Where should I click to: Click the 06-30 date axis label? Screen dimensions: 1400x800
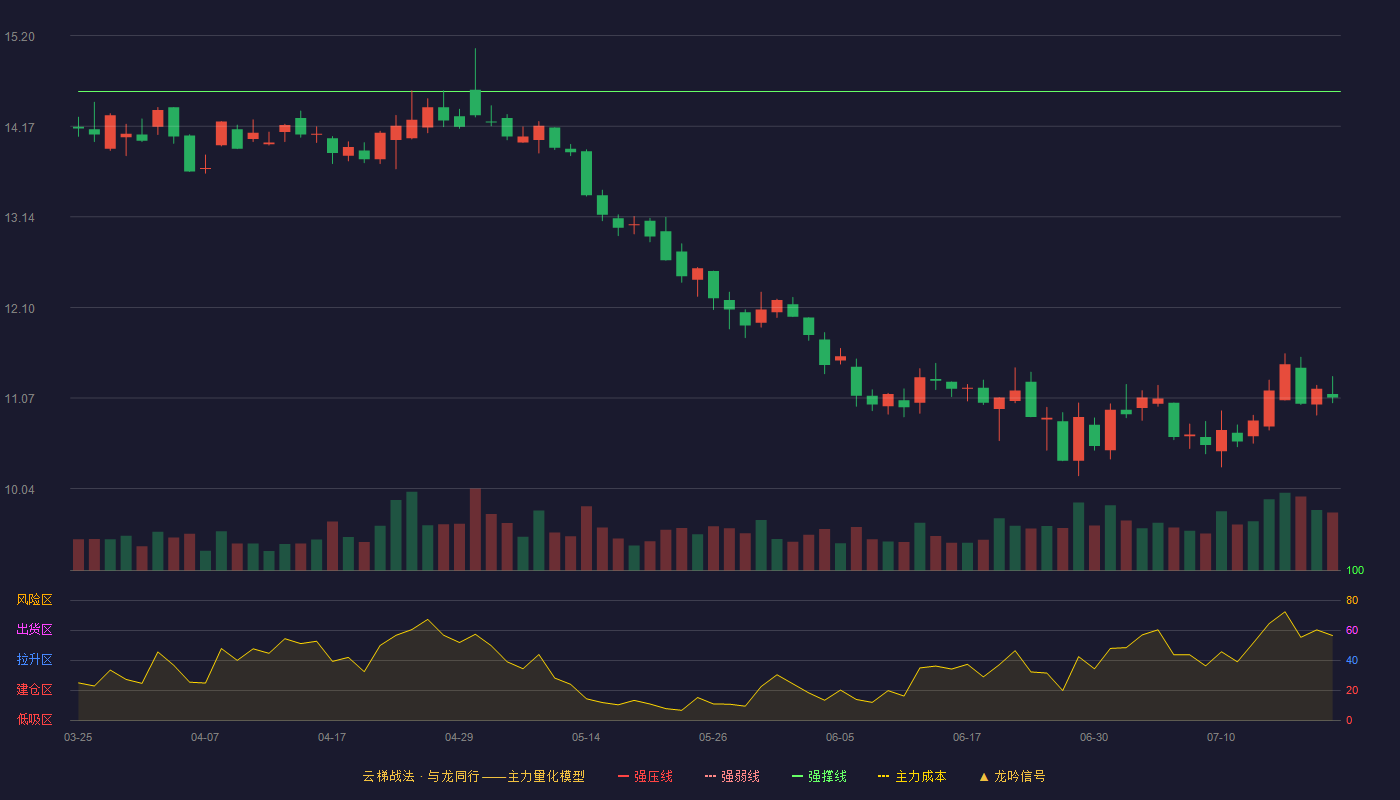tap(1094, 737)
